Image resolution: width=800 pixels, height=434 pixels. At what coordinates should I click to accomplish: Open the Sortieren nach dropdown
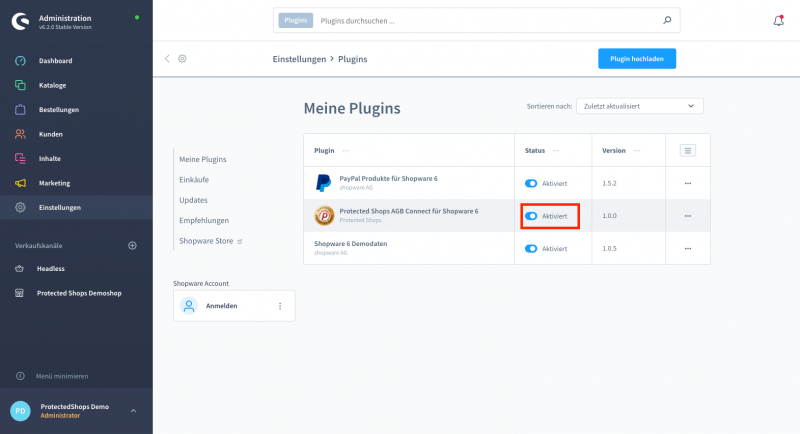(639, 106)
